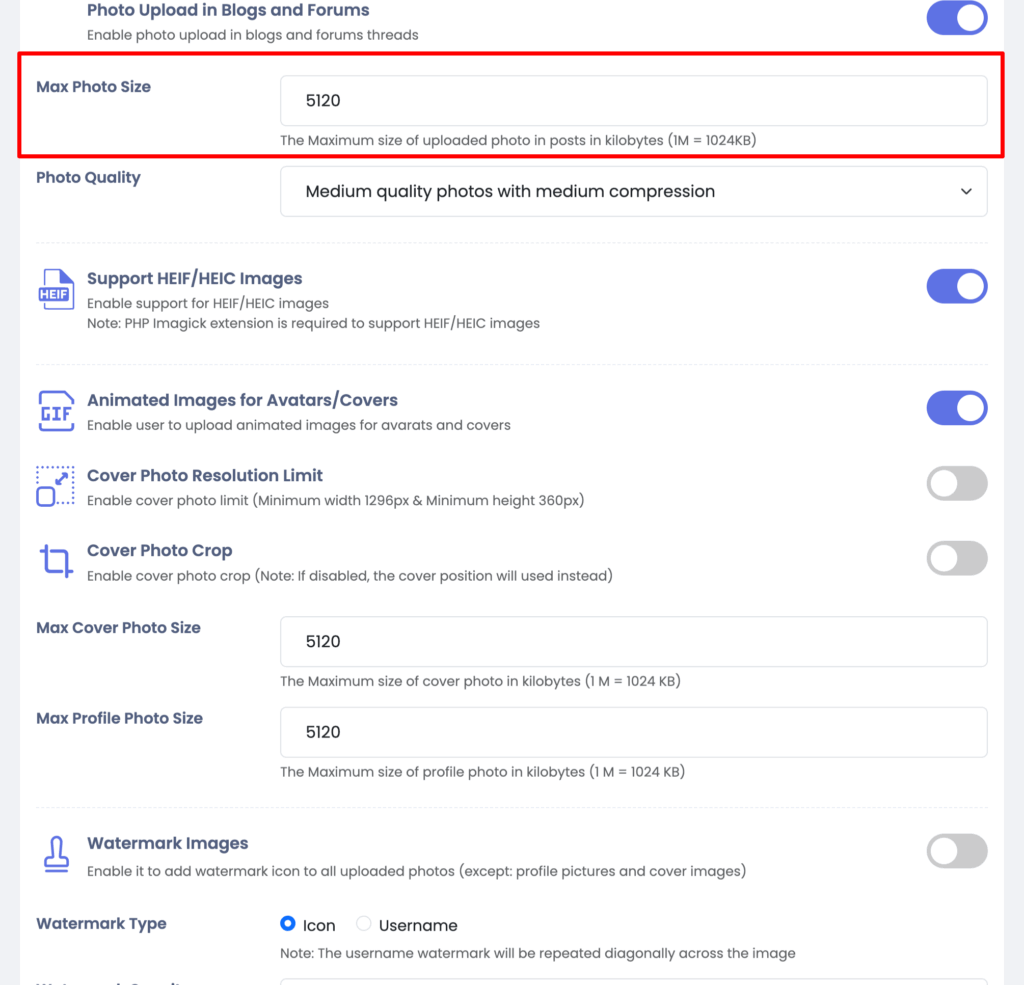The width and height of the screenshot is (1024, 985).
Task: Focus the Max Cover Photo Size field
Action: point(633,642)
